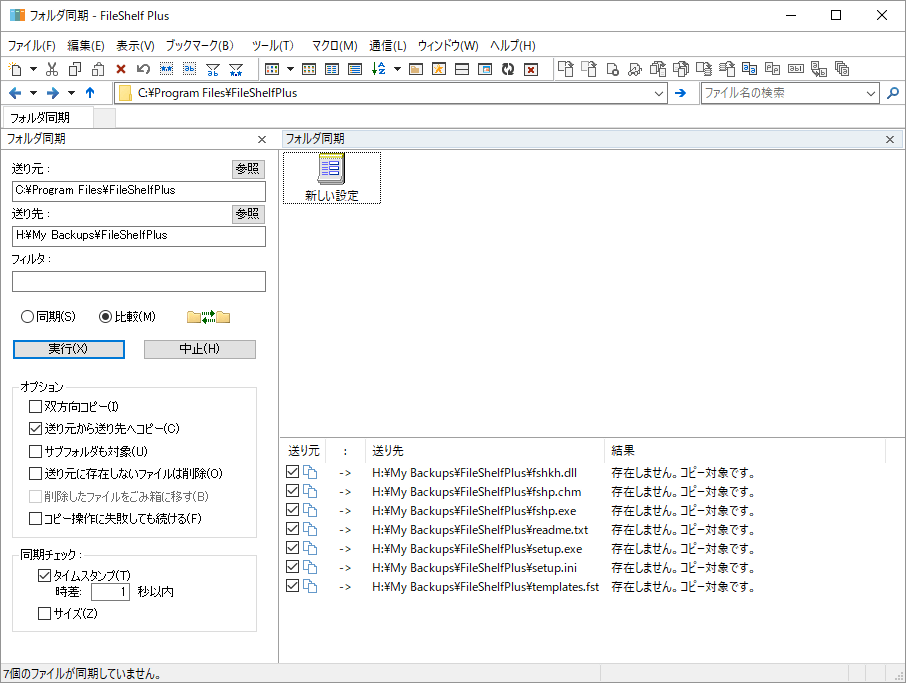
Task: Toggle タイムスタンプ(T) checkbox
Action: 44,576
